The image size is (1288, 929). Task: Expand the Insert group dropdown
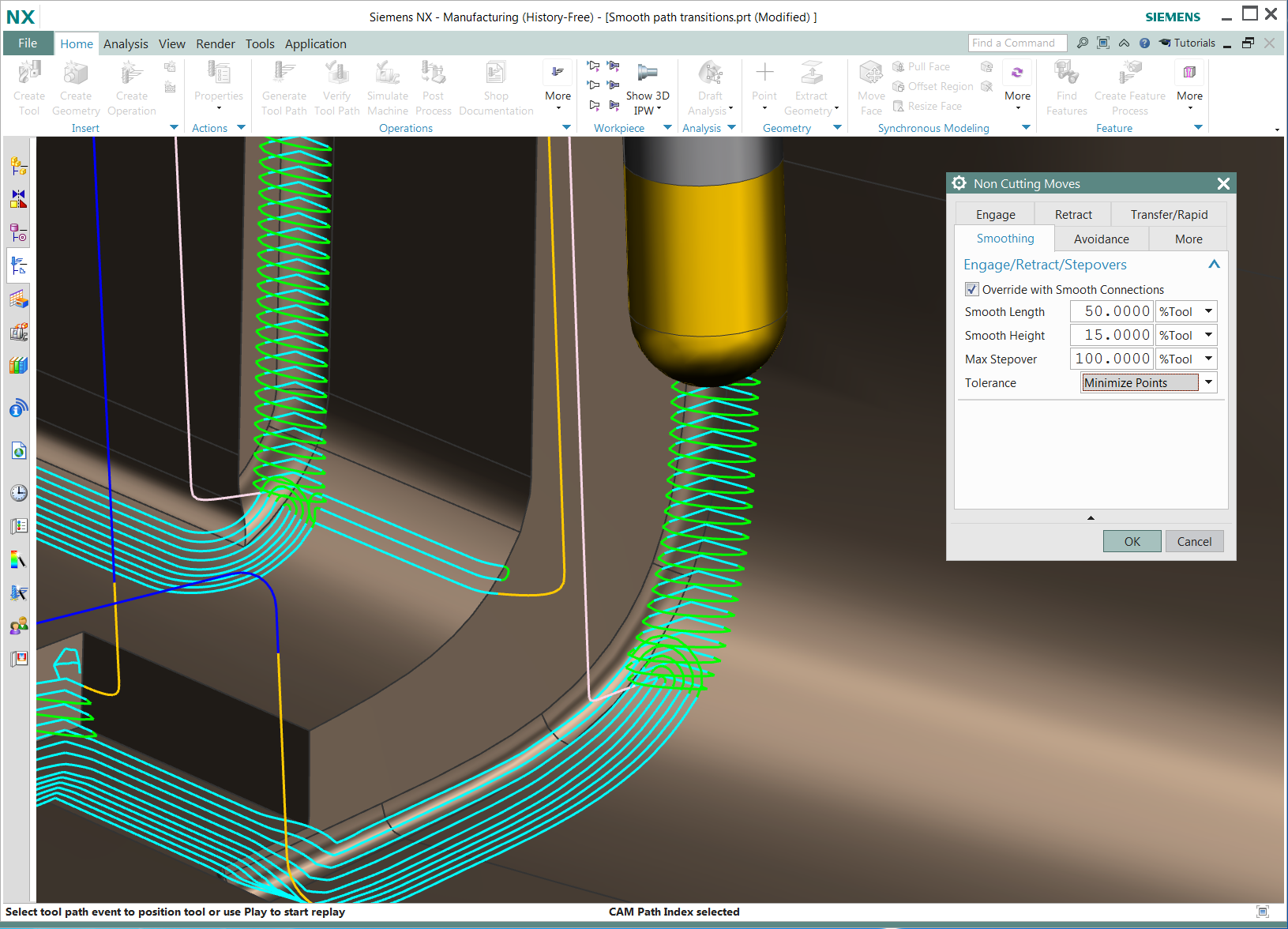(x=174, y=127)
